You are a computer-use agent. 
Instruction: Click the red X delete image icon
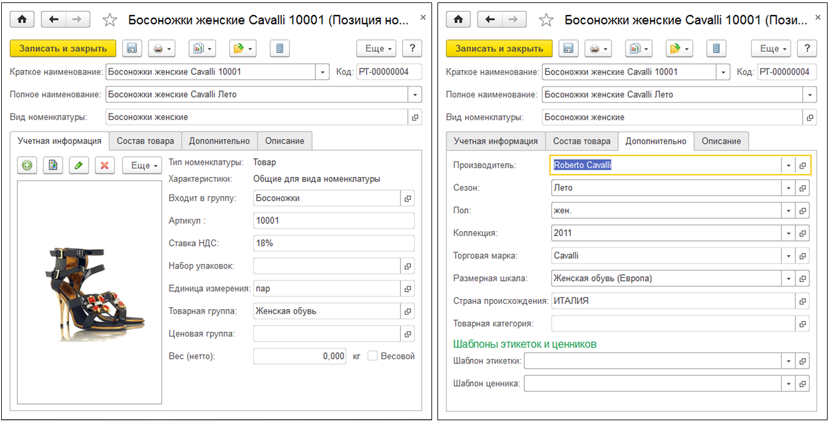tap(104, 165)
